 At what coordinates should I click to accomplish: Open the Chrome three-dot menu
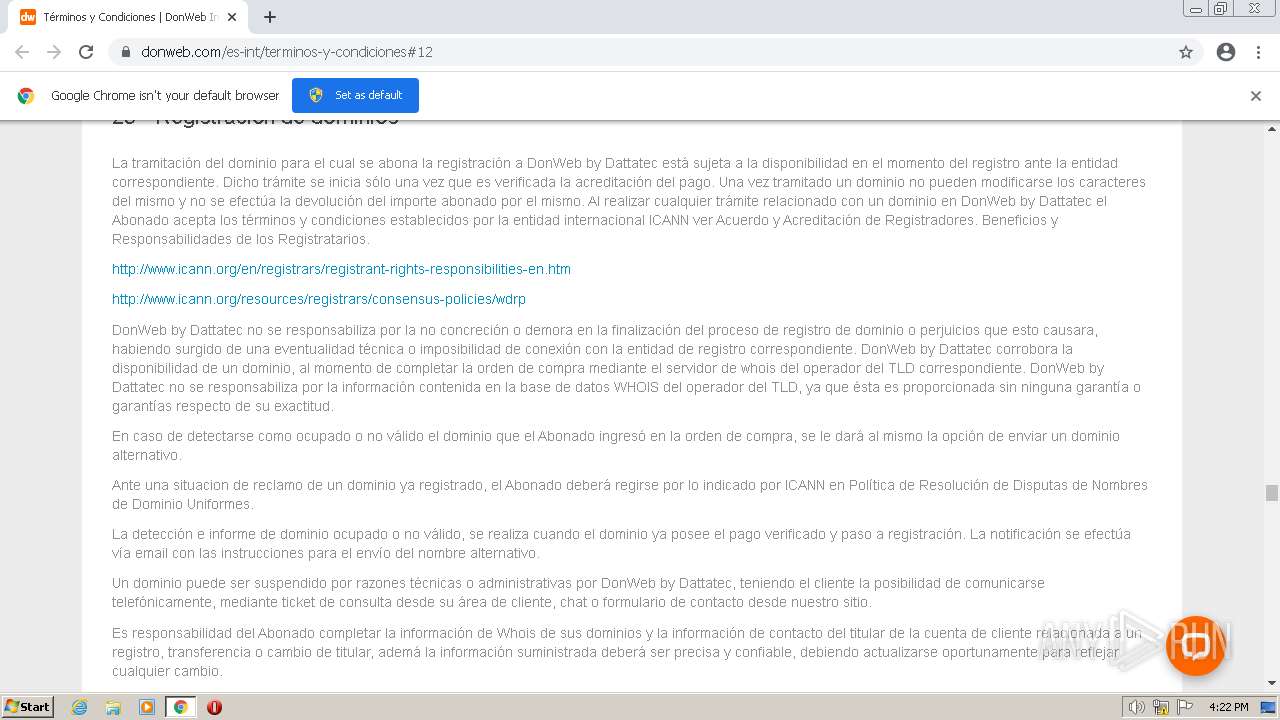(1258, 52)
